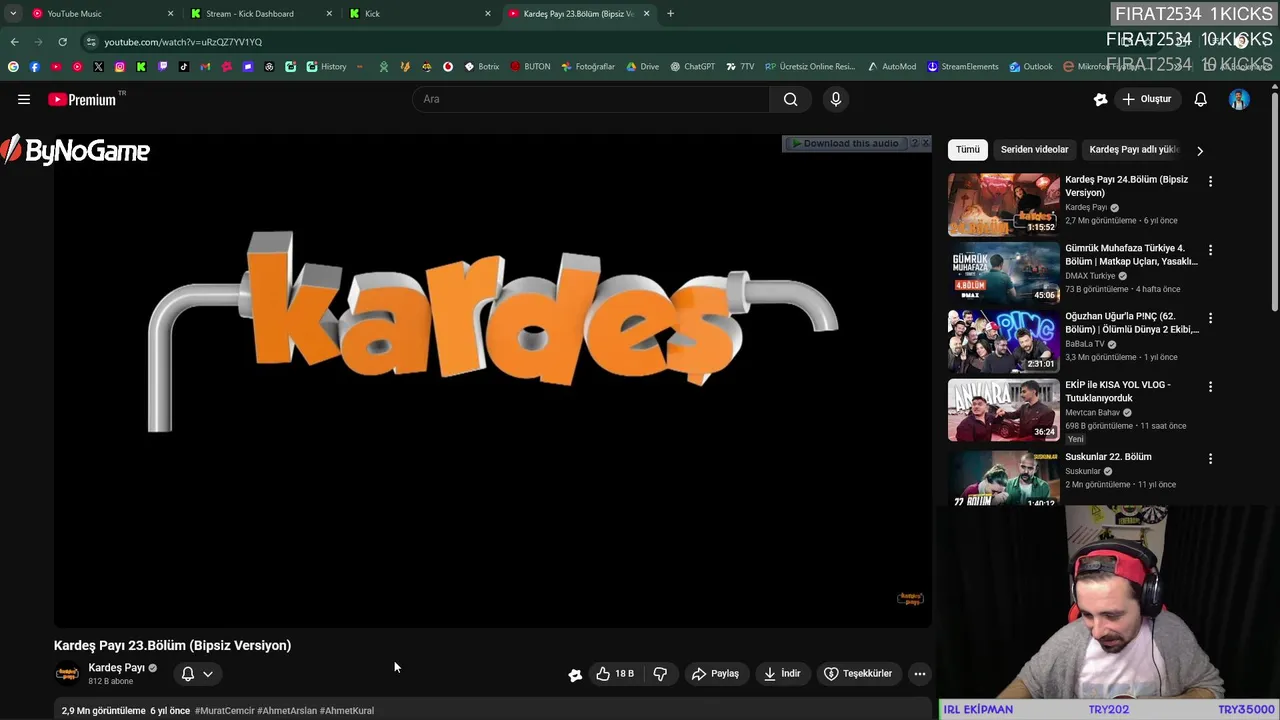This screenshot has height=720, width=1280.
Task: Open the Kardeş Payı channel avatar
Action: click(x=67, y=674)
